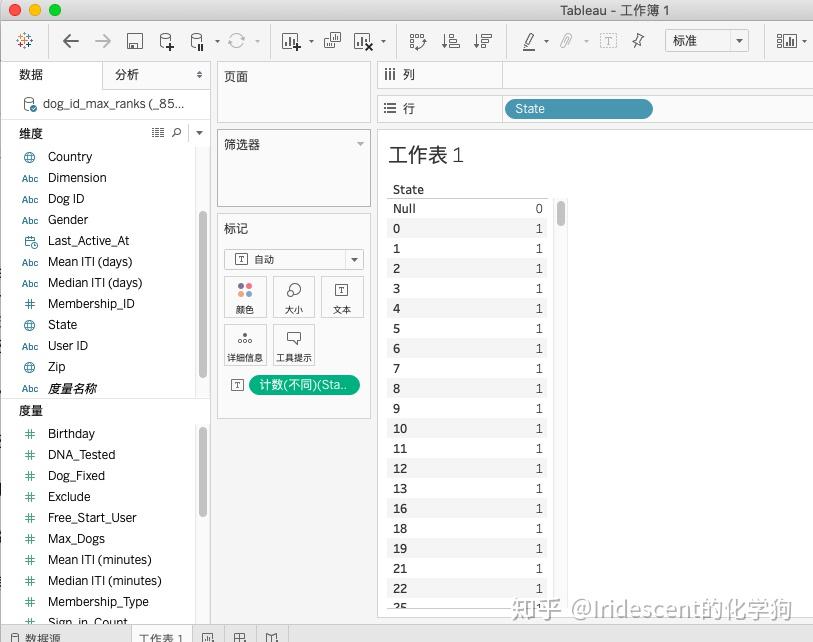Select the Swap Rows and Columns icon
Viewport: 813px width, 642px height.
click(418, 40)
